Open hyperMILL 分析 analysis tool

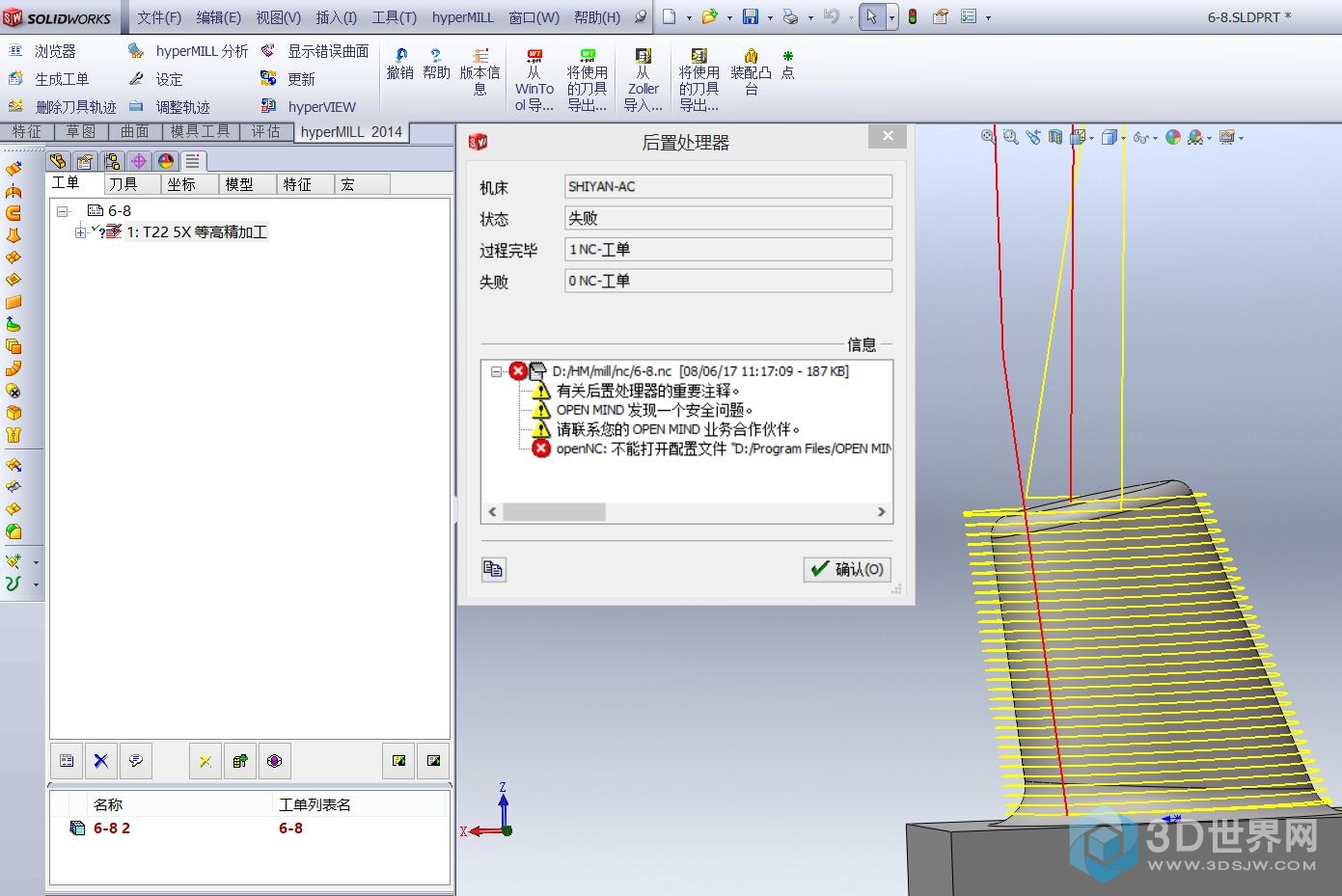coord(188,51)
